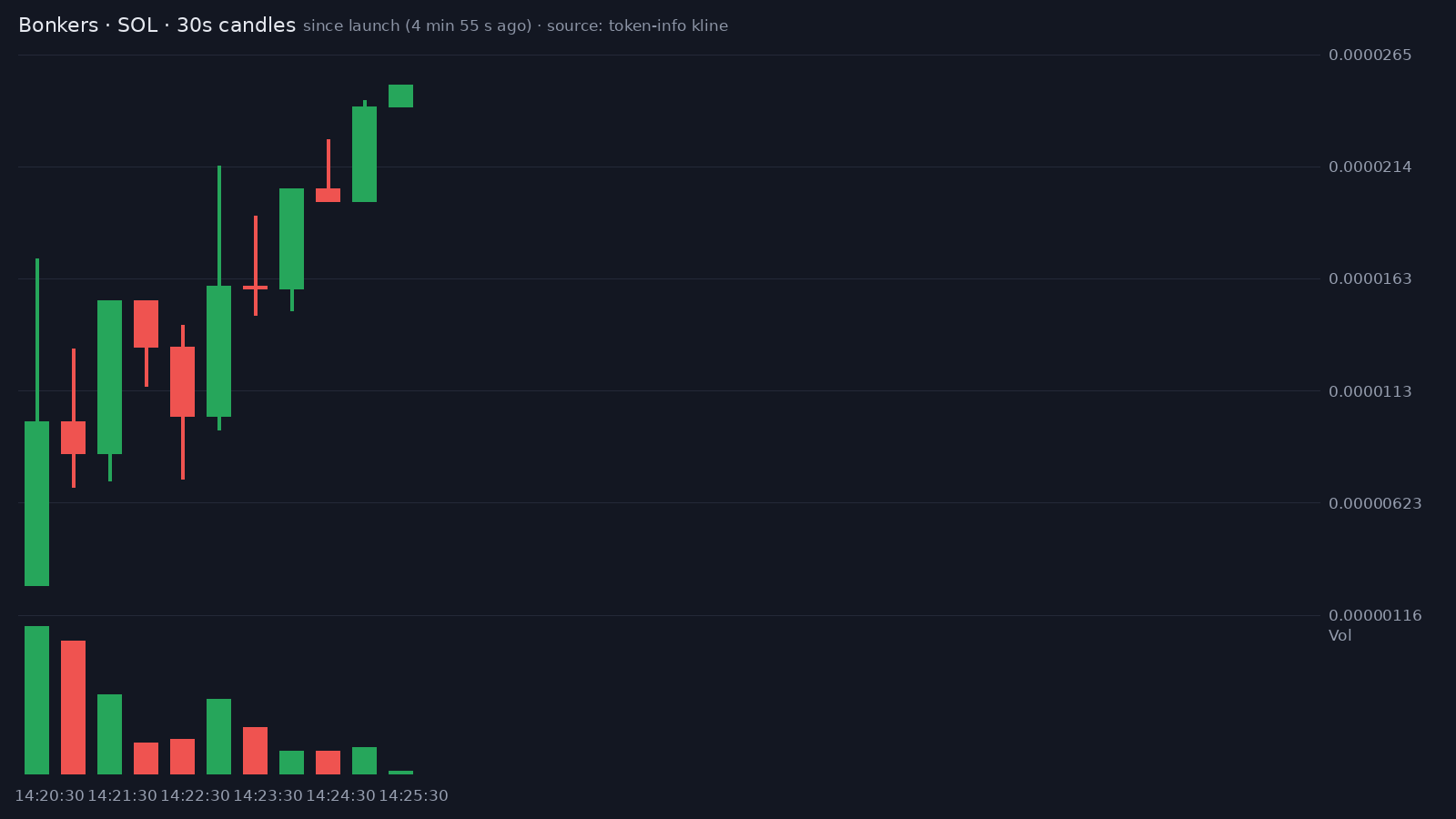Select the 0.0000163 price level label
Viewport: 1456px width, 819px height.
click(x=1370, y=279)
